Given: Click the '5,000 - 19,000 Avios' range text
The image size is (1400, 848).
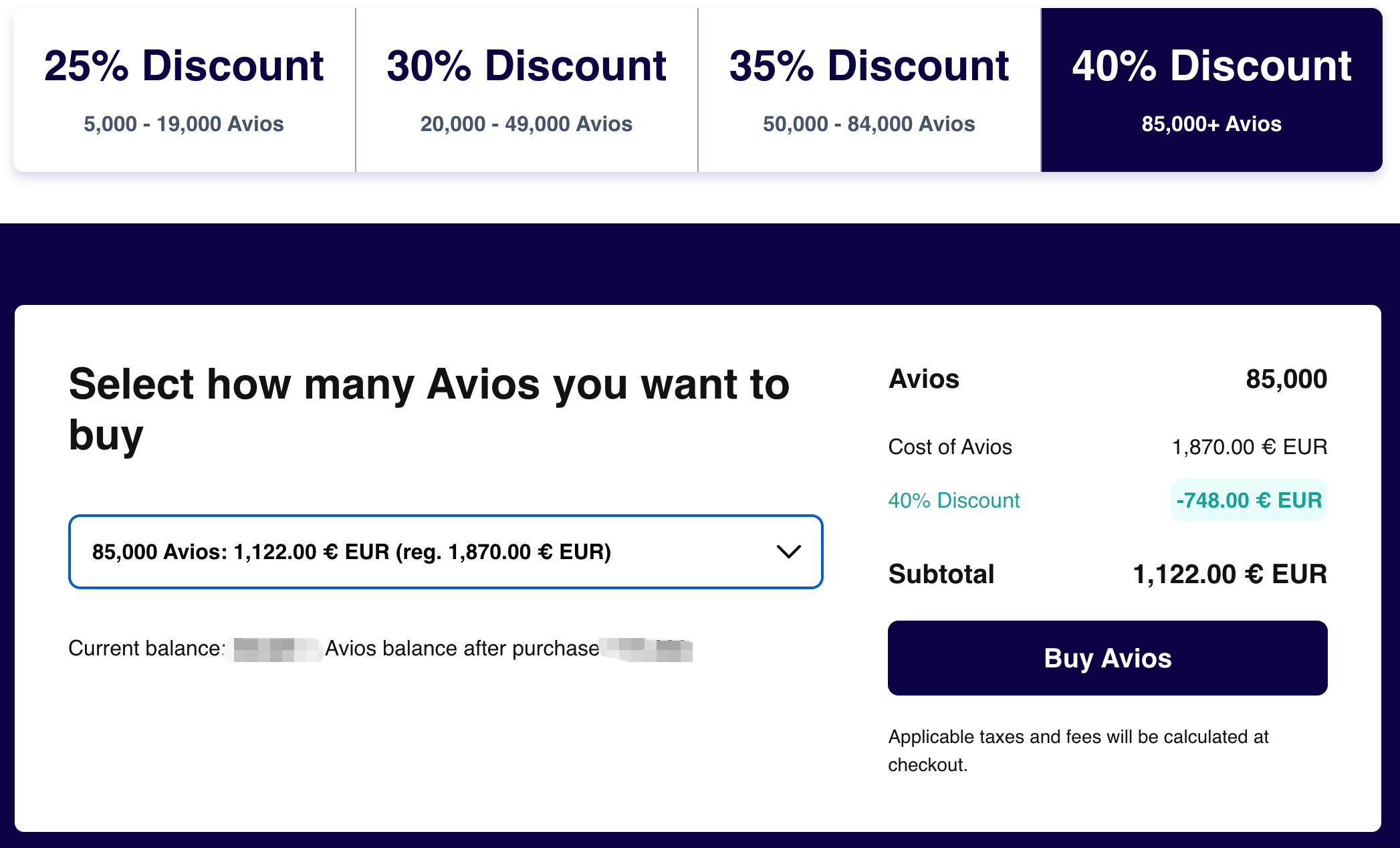Looking at the screenshot, I should pos(184,124).
